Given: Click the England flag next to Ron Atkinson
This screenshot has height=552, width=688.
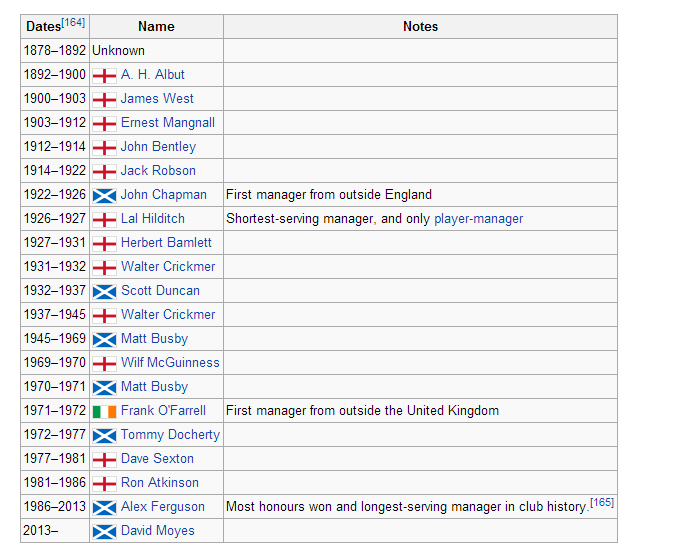Looking at the screenshot, I should (x=104, y=483).
